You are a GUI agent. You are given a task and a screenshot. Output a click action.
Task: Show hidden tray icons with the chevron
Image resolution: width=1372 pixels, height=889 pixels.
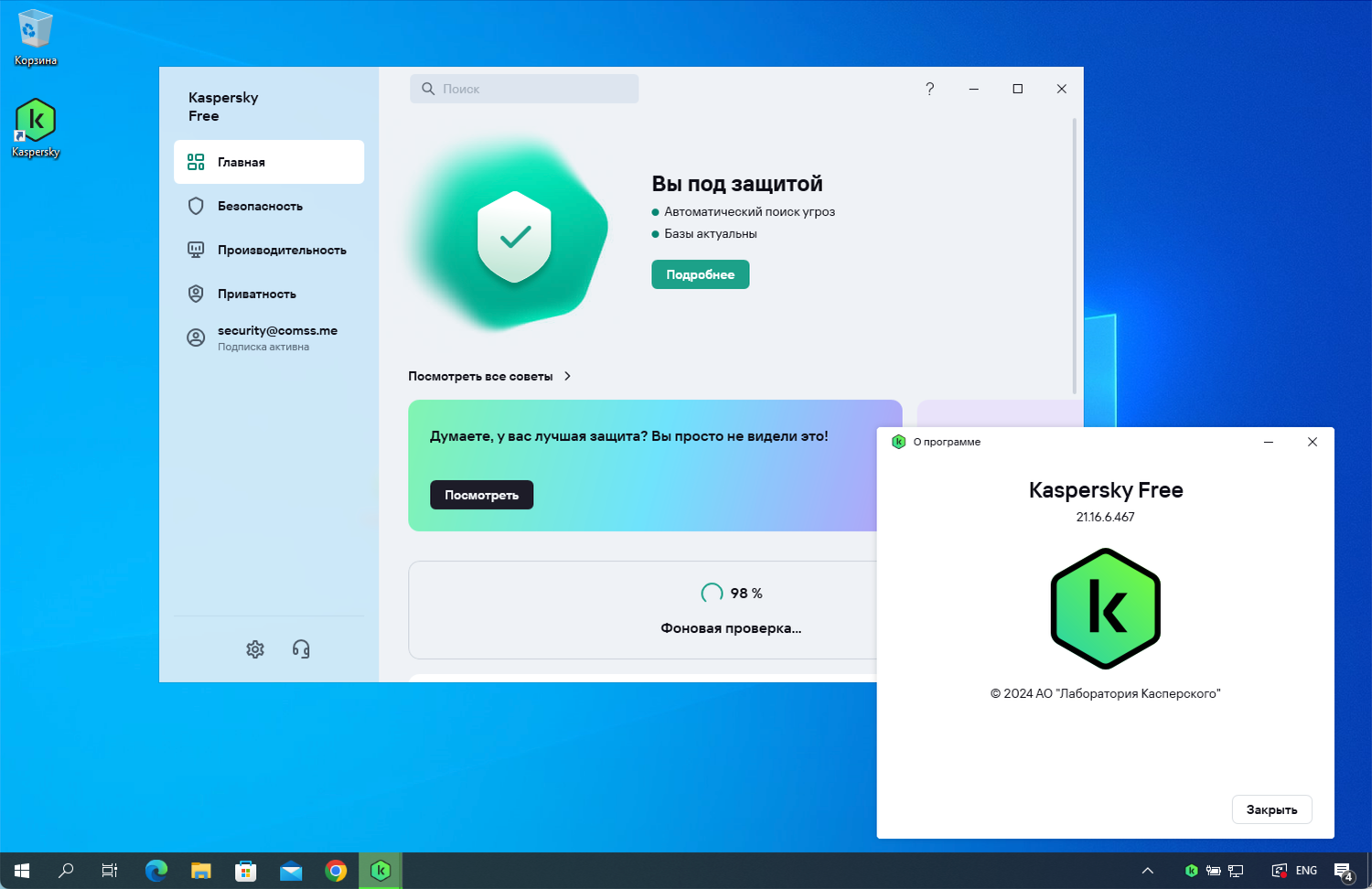click(1148, 871)
